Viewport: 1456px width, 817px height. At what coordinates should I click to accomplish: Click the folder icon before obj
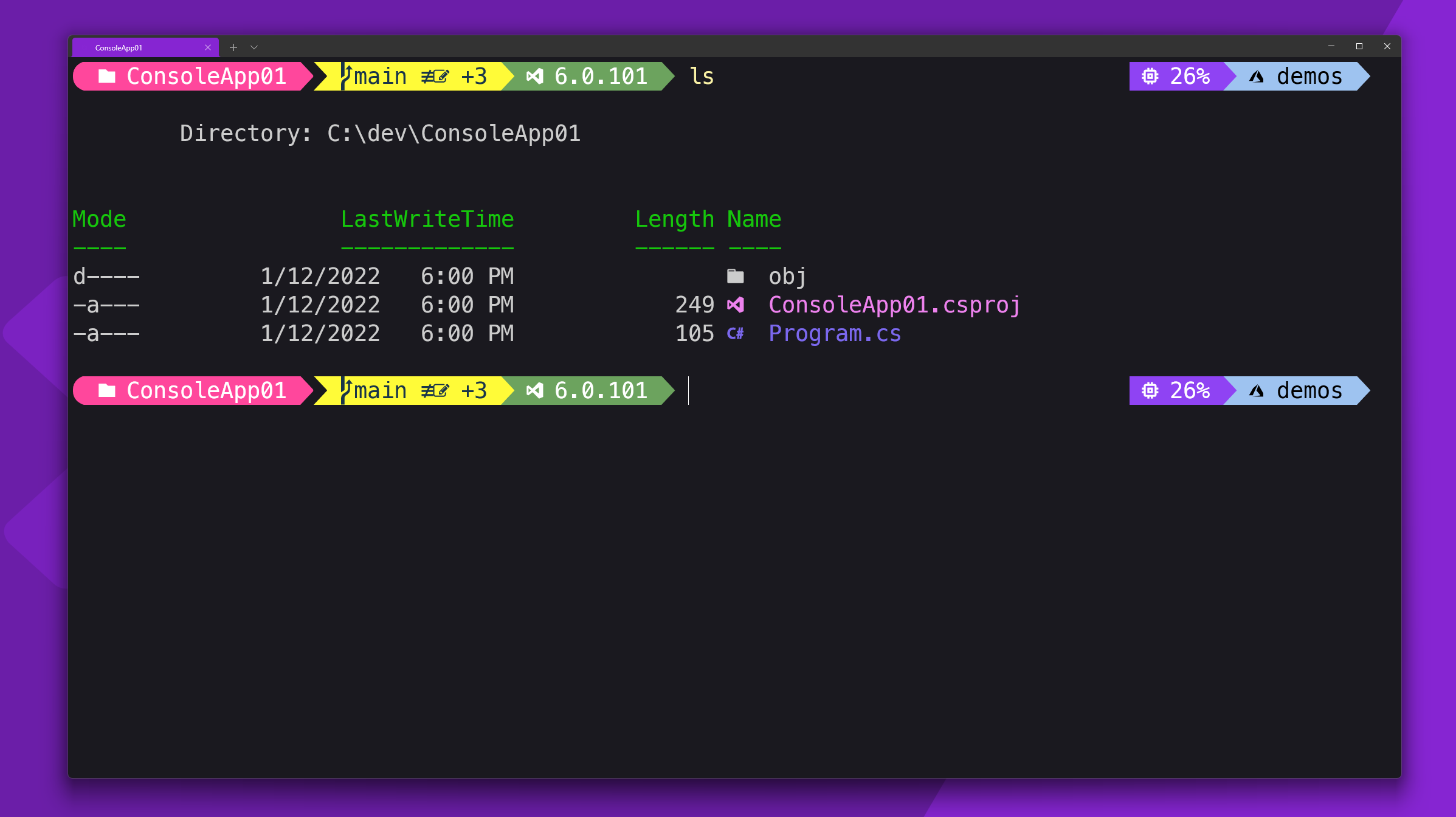coord(736,277)
